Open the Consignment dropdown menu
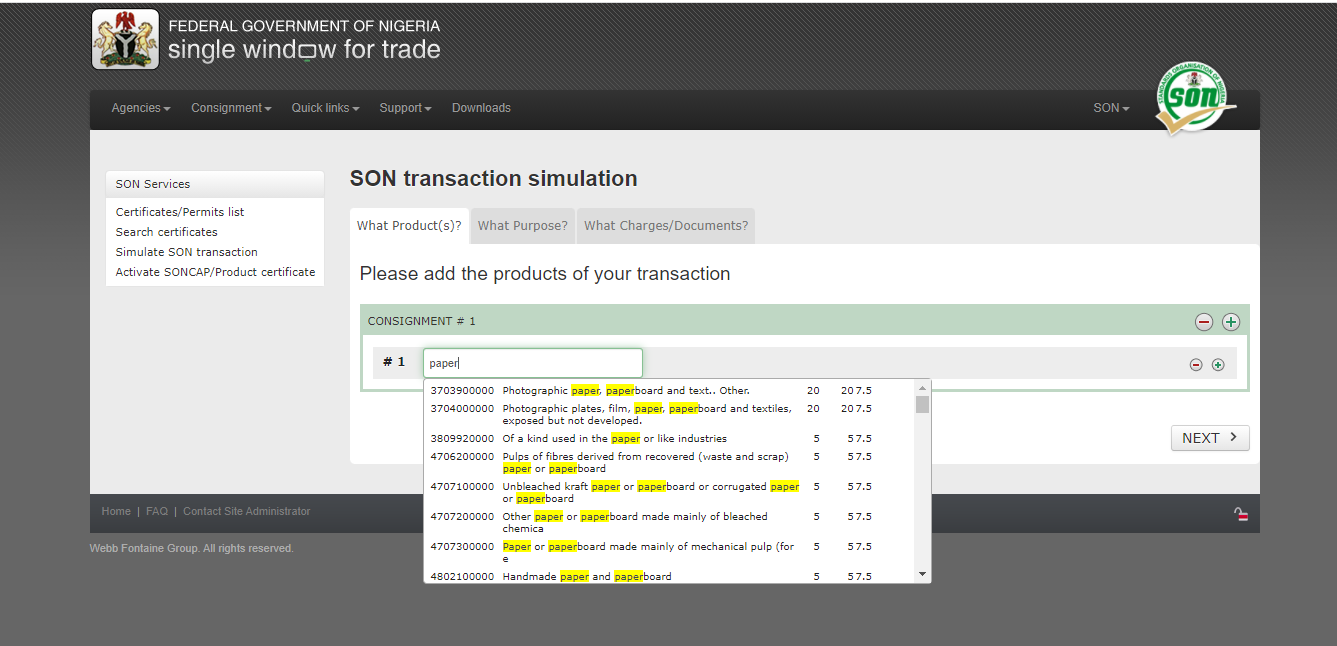The image size is (1337, 646). 231,108
